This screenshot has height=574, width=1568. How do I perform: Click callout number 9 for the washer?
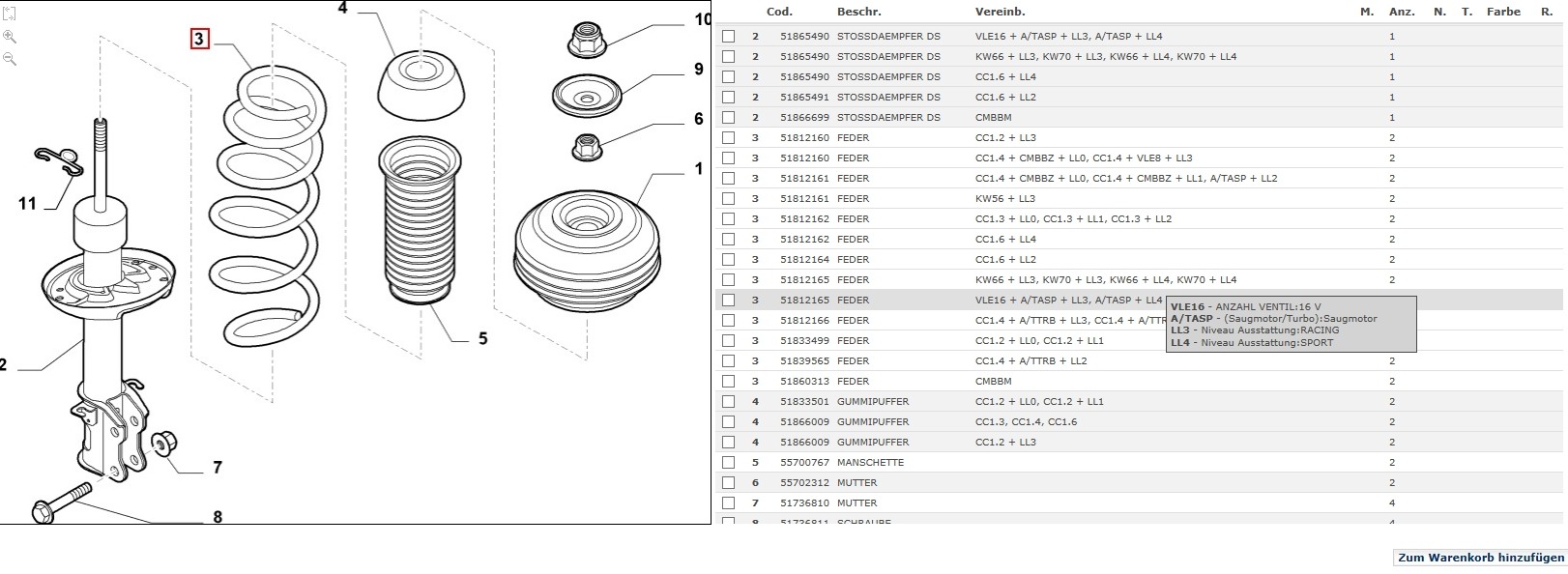point(698,70)
